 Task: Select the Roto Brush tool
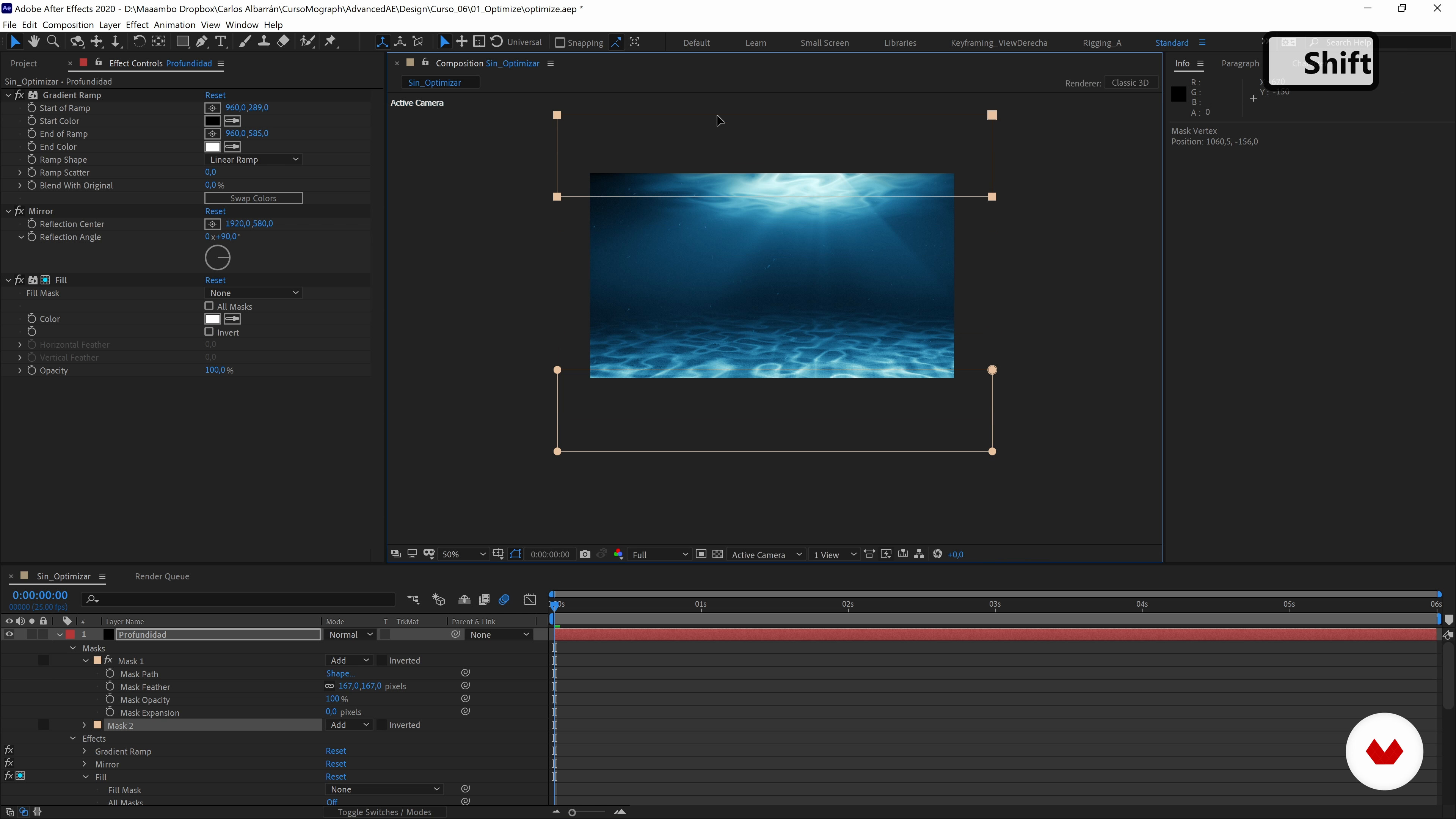click(307, 41)
